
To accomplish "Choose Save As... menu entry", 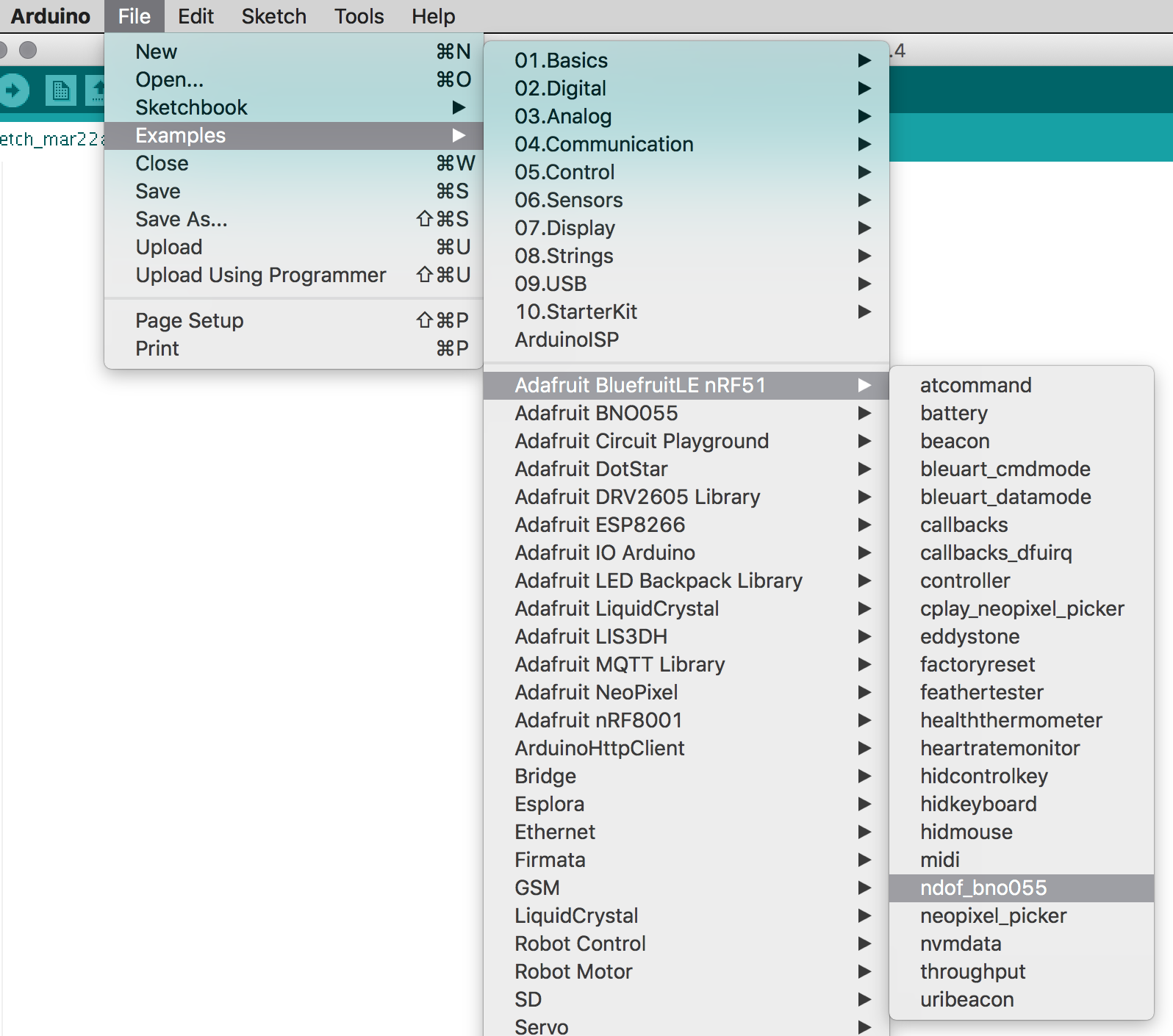I will [294, 219].
